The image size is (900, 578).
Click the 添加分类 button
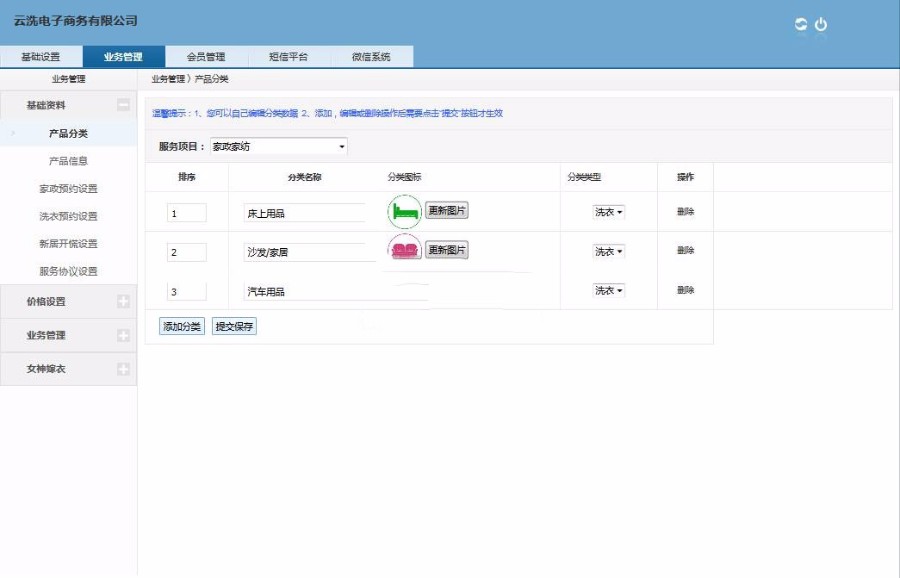[181, 326]
